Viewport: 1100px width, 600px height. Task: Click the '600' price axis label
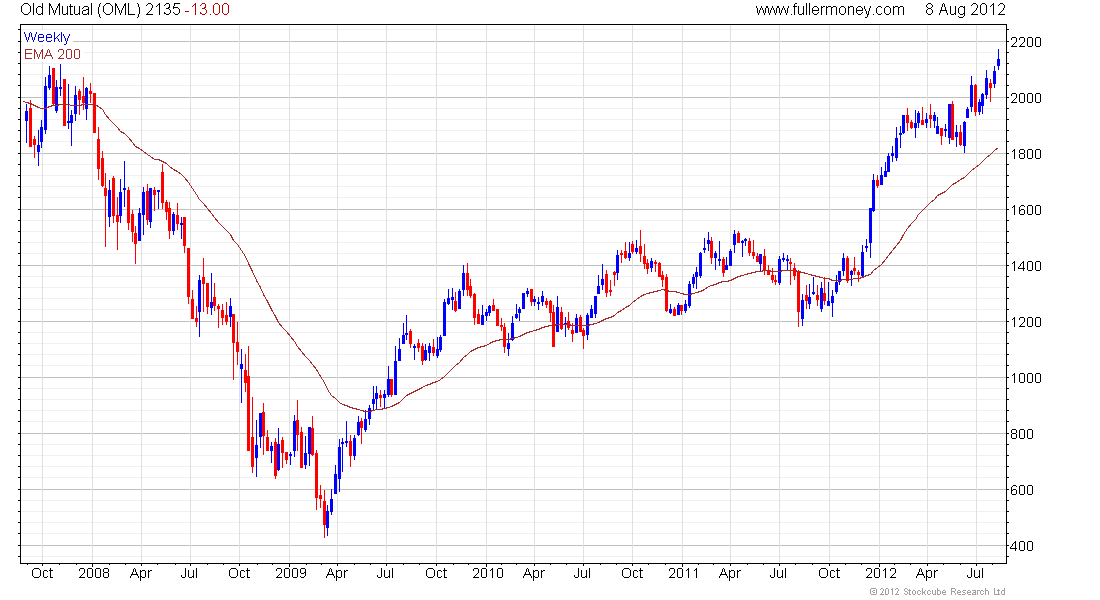point(1021,491)
